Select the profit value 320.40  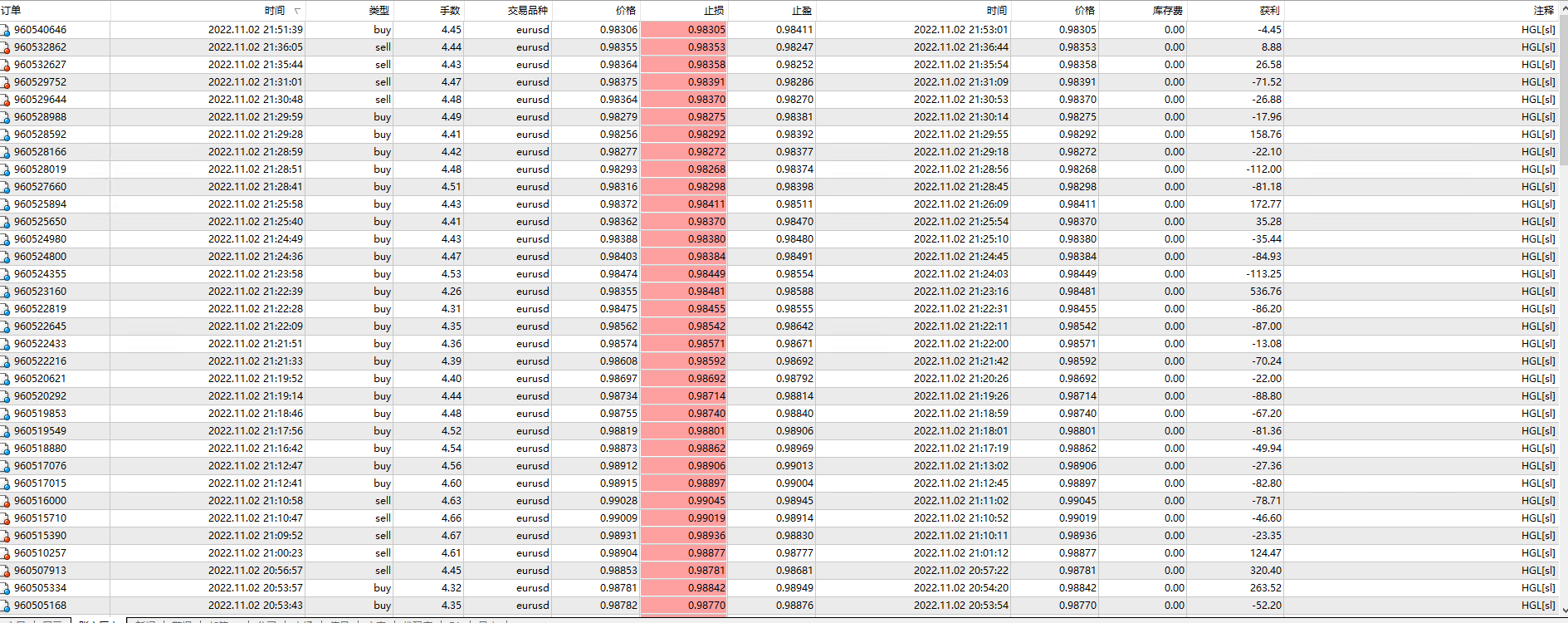(x=1266, y=571)
